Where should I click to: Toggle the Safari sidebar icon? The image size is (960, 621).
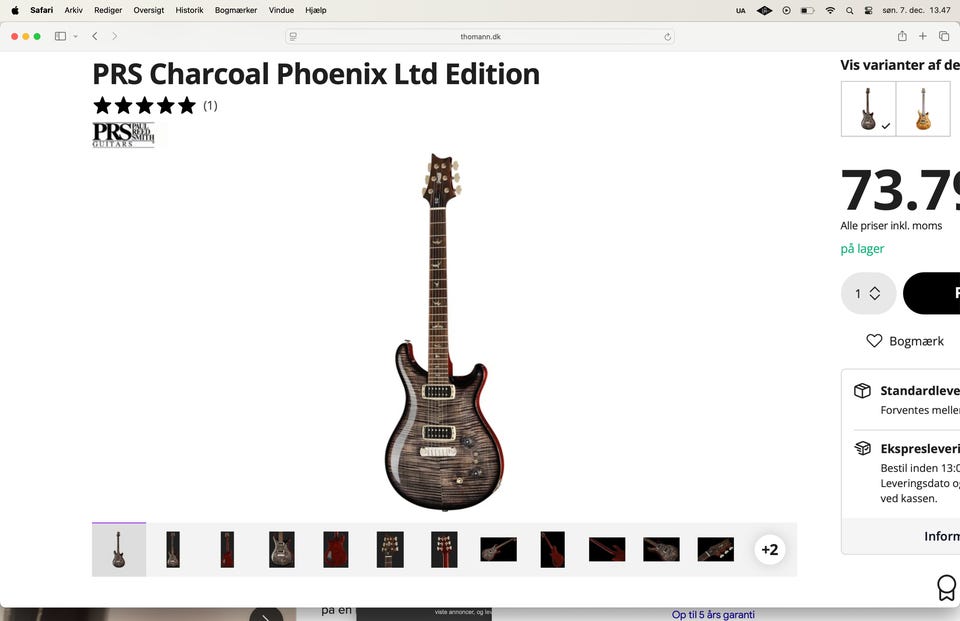[60, 36]
